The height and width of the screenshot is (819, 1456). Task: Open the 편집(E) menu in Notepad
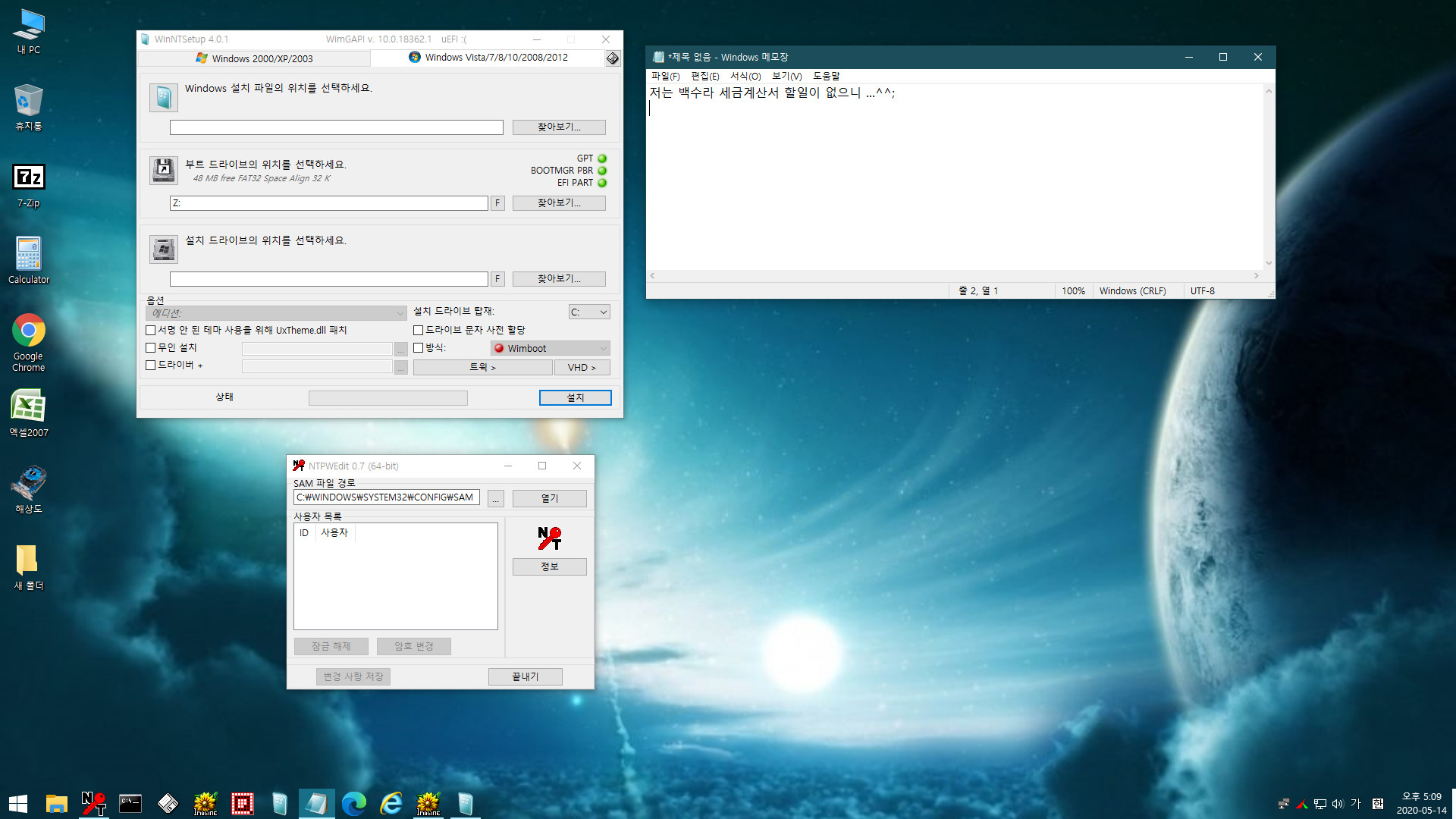click(x=704, y=76)
